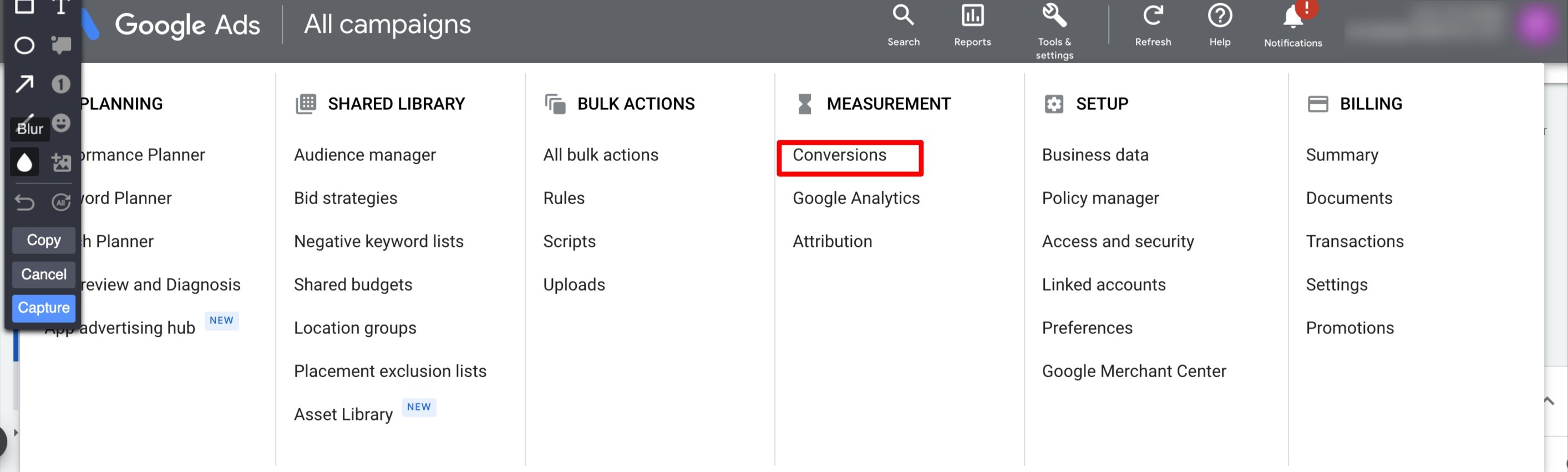Select the arrow drawing tool
1568x472 pixels.
pyautogui.click(x=24, y=84)
